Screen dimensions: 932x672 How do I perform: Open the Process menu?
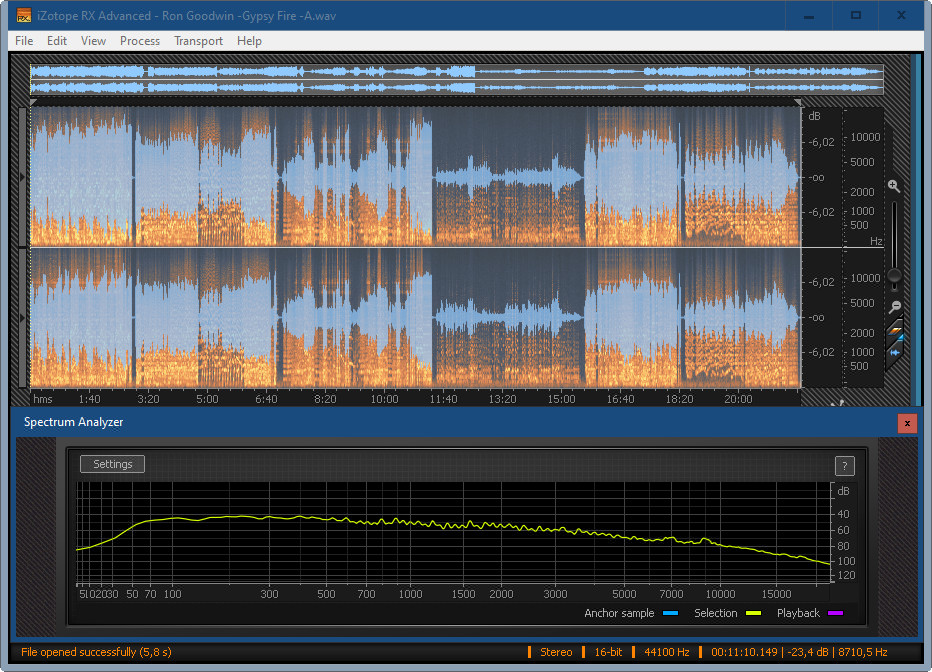[140, 41]
